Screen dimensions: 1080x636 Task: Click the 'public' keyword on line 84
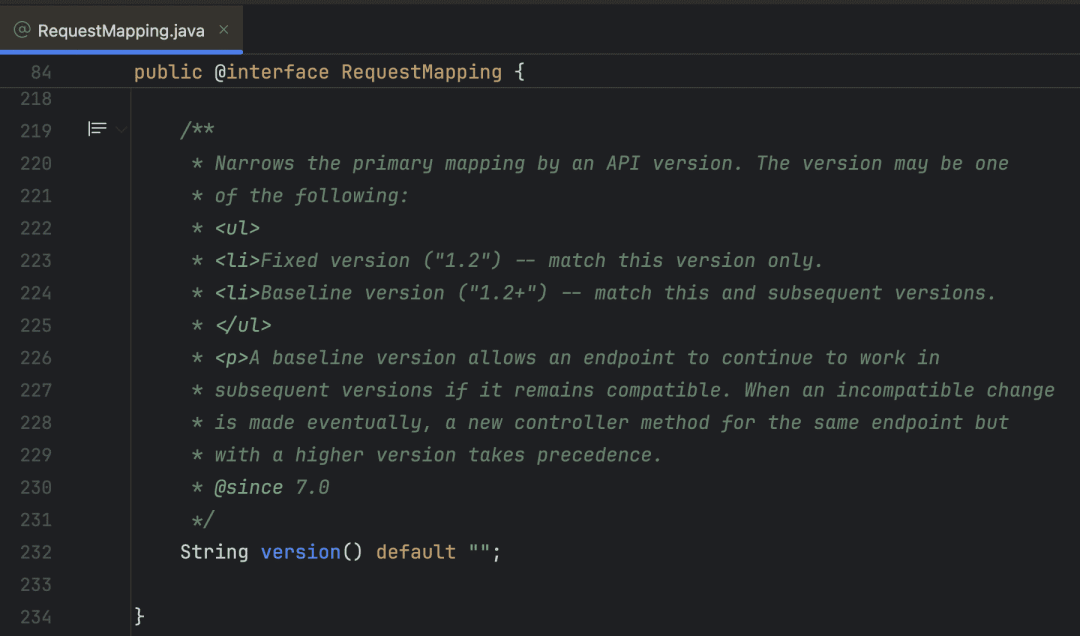point(168,72)
